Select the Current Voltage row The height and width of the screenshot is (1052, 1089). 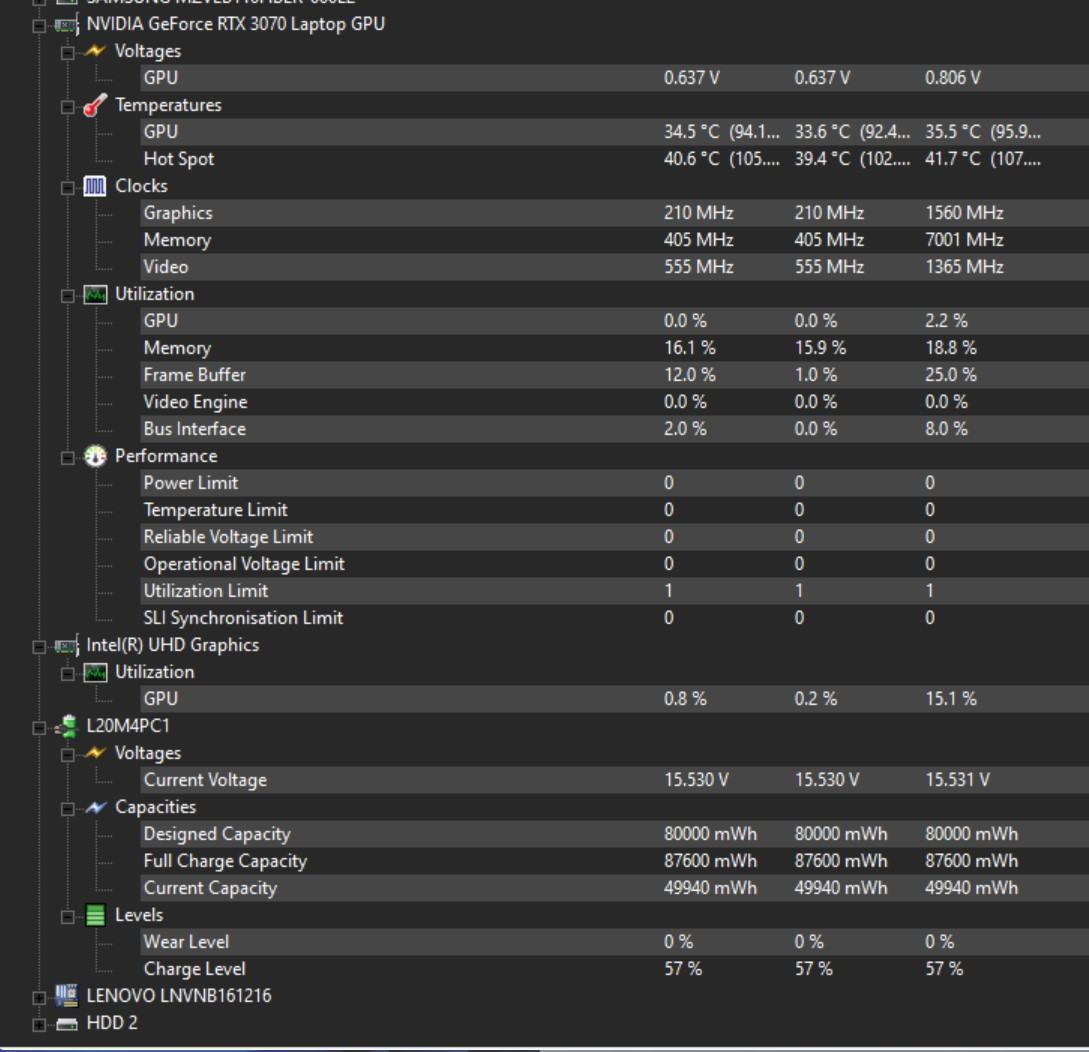(615, 780)
